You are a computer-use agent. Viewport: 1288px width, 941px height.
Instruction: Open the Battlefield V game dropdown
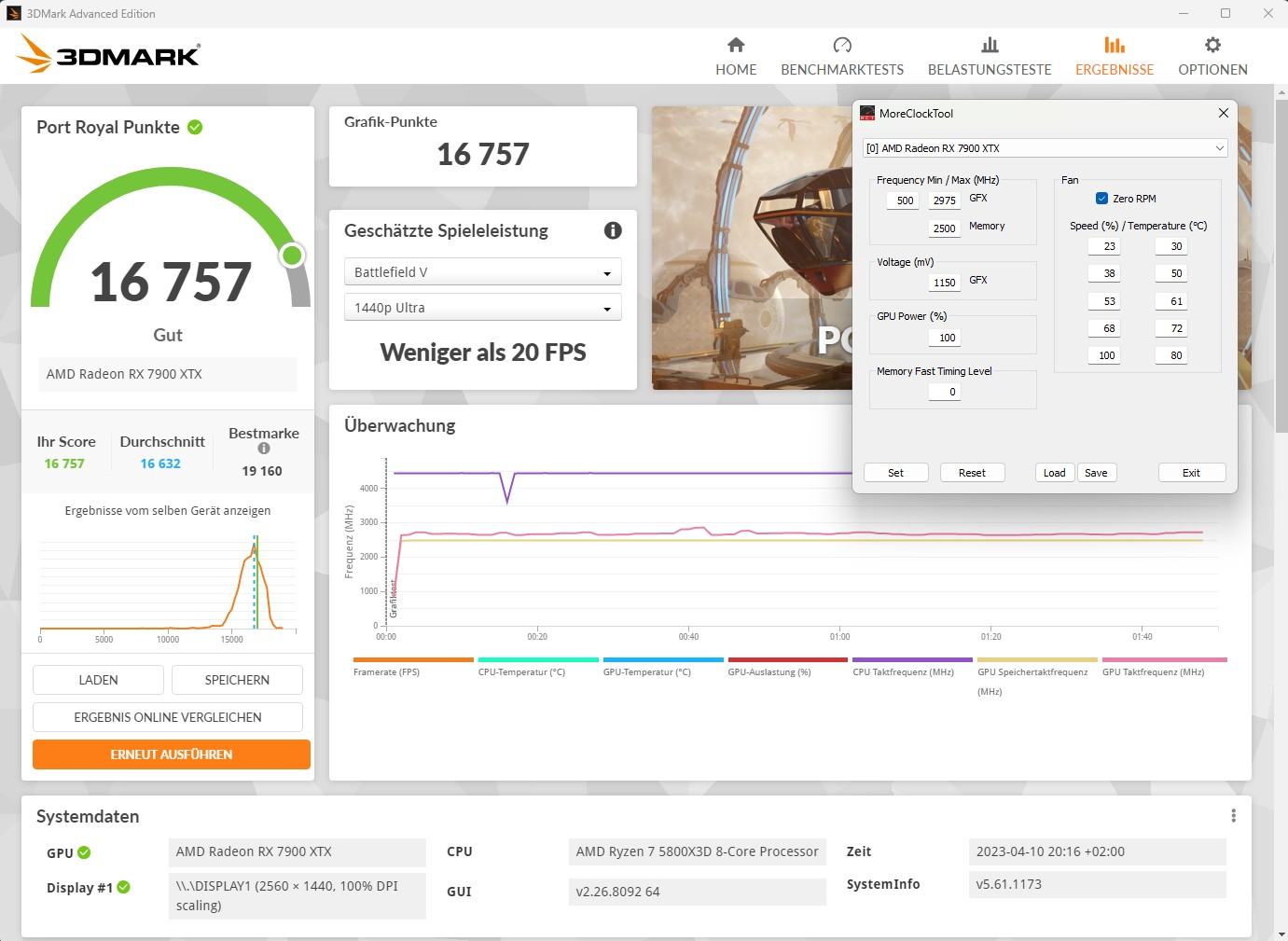[483, 272]
